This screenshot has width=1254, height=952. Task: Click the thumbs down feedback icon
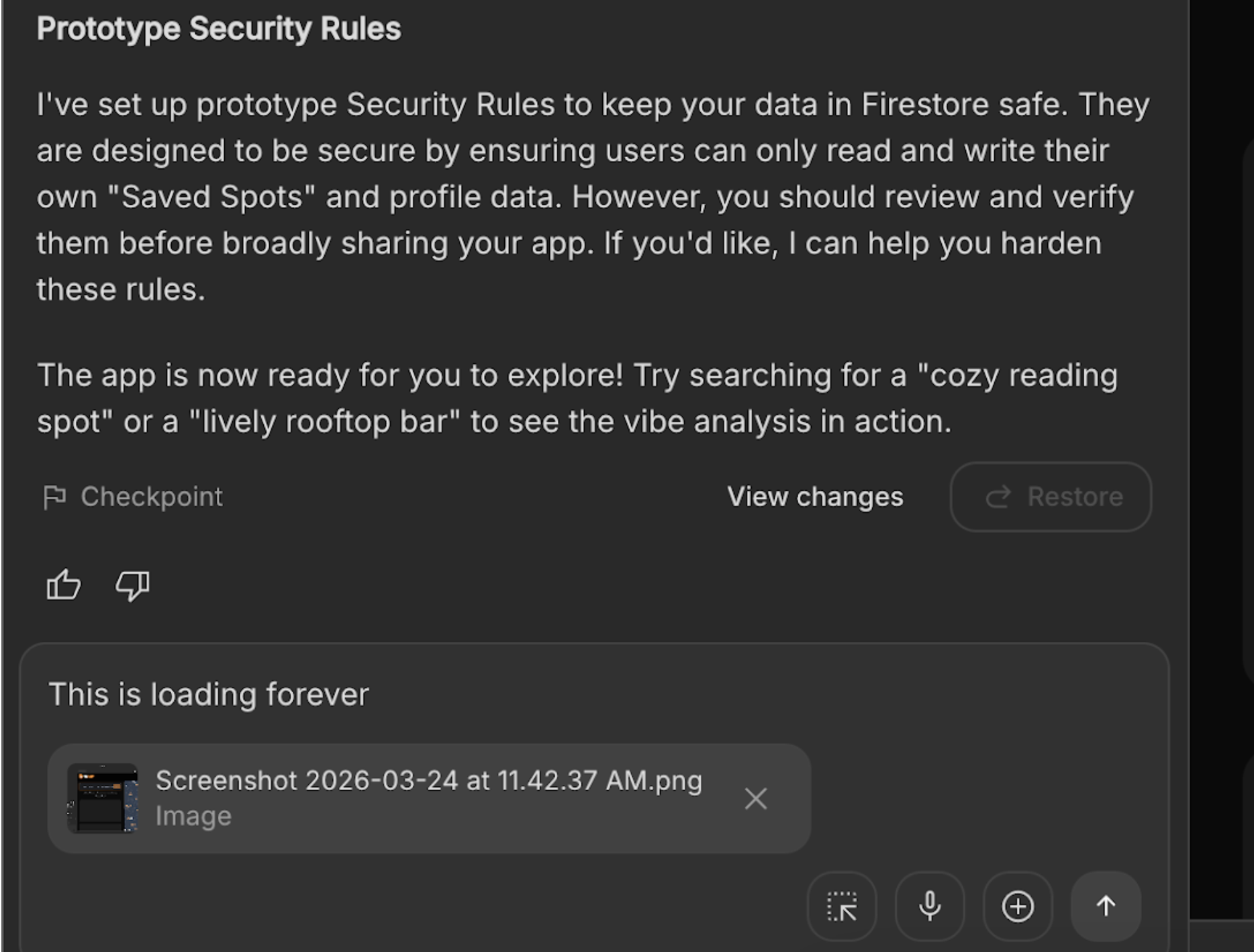pos(132,585)
